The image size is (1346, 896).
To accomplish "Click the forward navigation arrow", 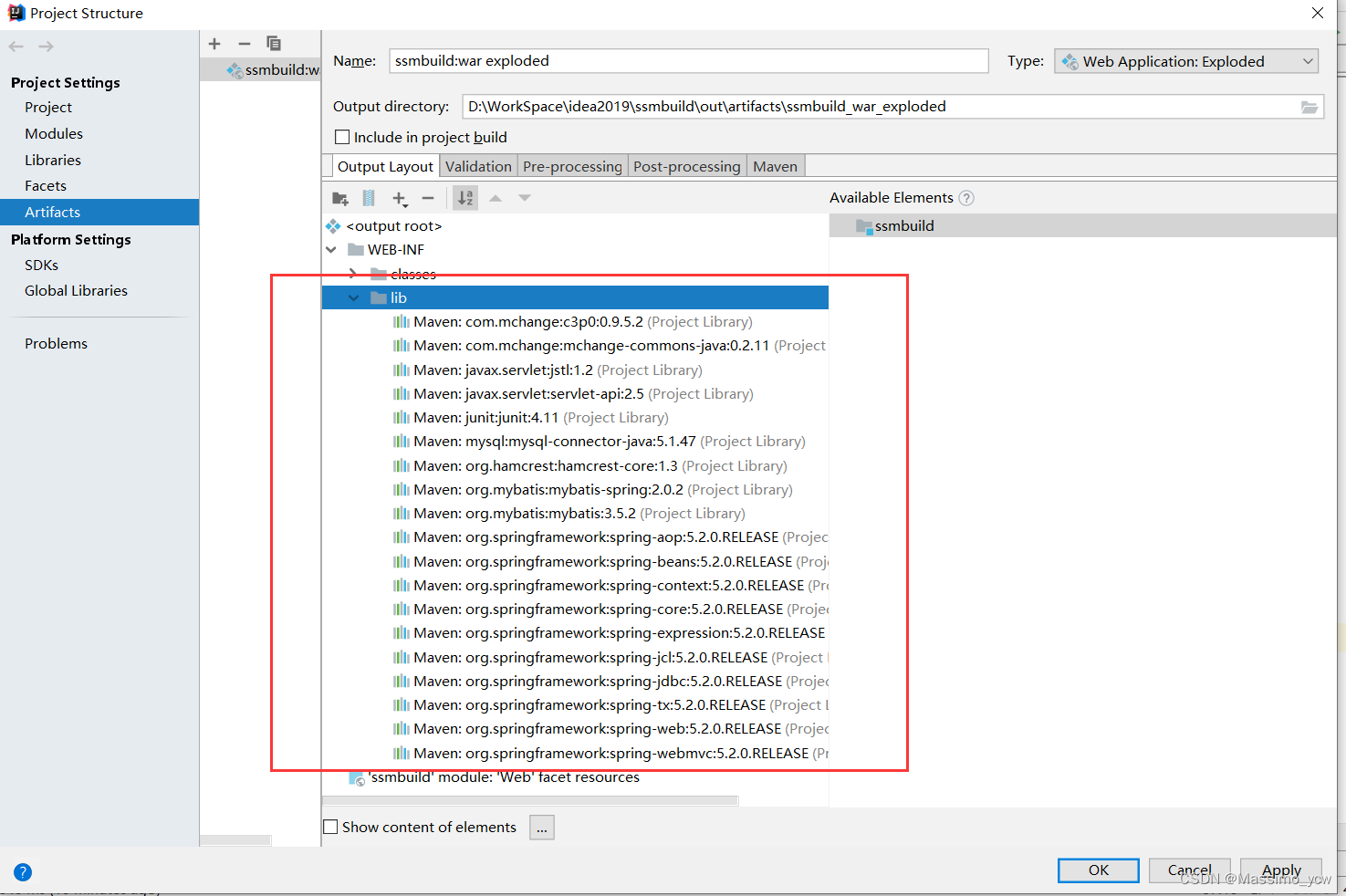I will (46, 47).
